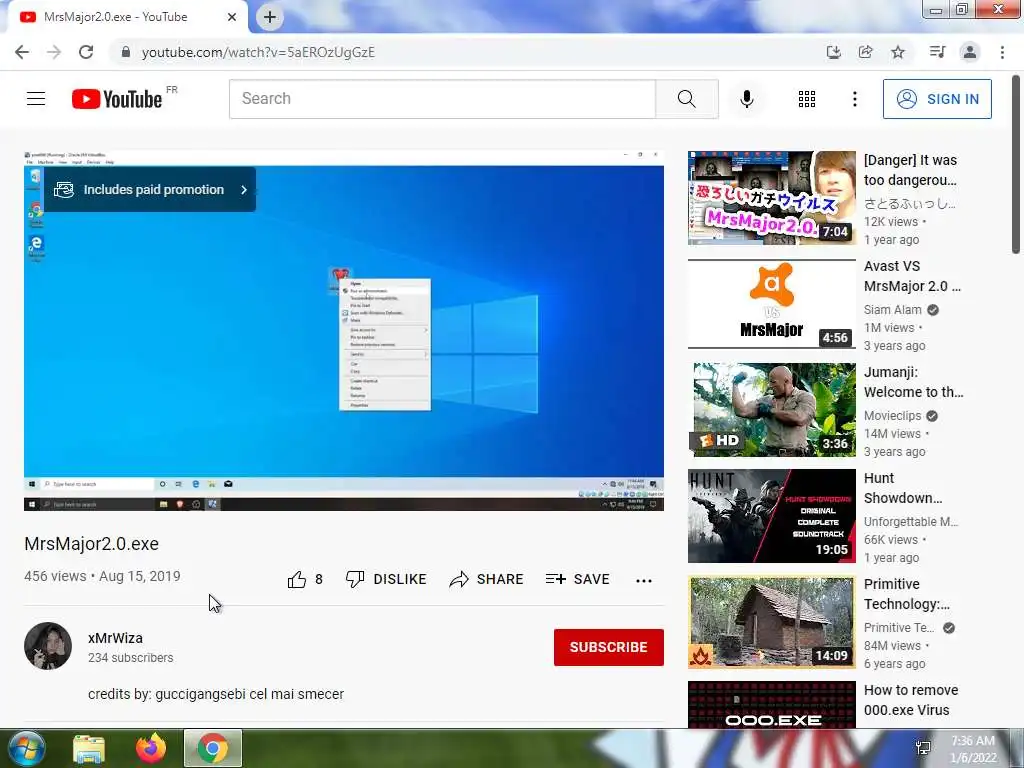1024x768 pixels.
Task: Click the 456 views • Aug 15, 2019 text
Action: point(102,576)
